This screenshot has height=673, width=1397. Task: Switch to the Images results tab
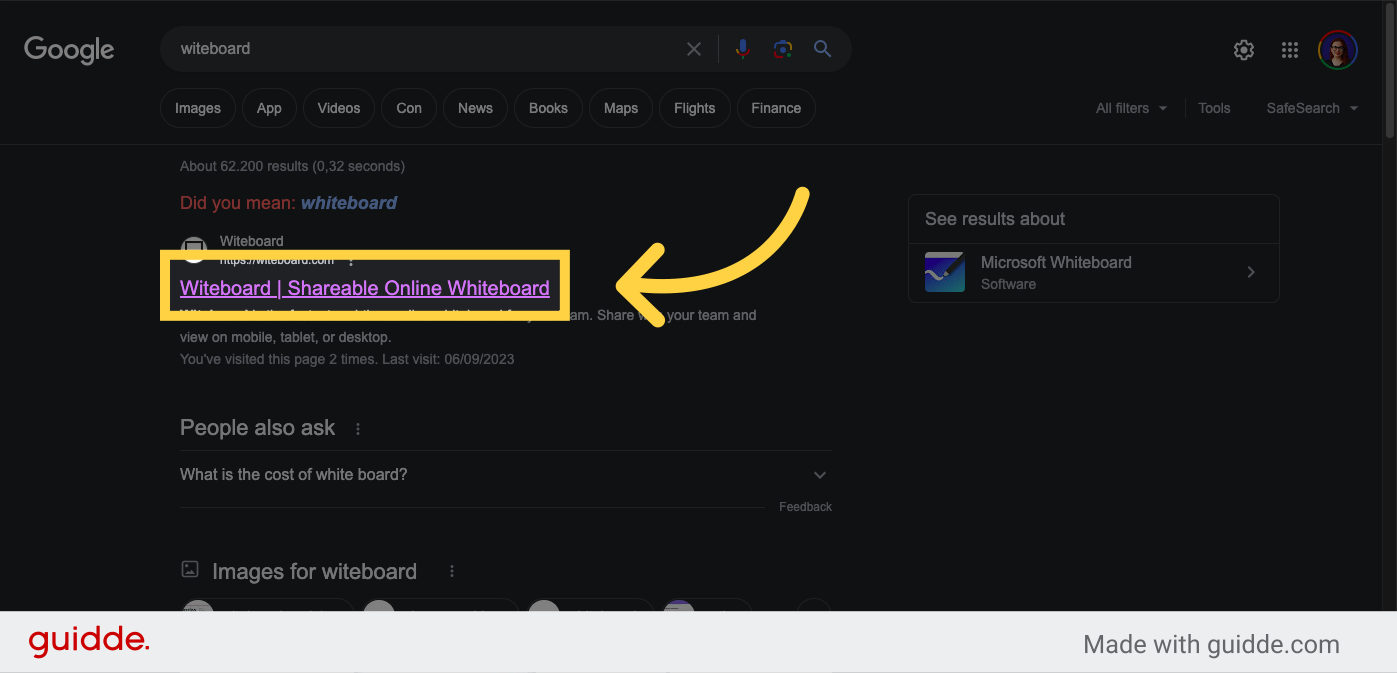[x=197, y=108]
